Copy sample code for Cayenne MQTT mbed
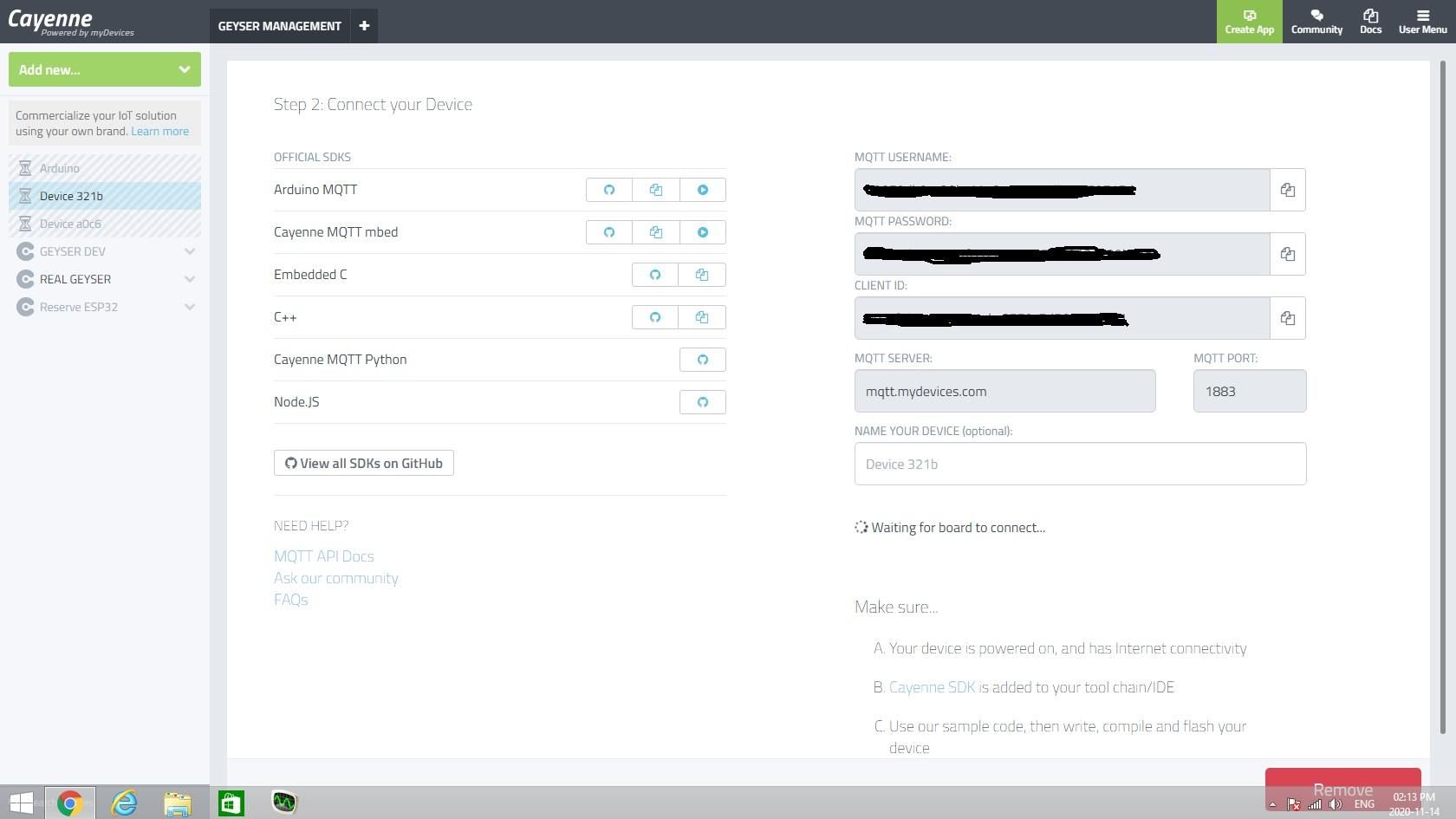The height and width of the screenshot is (819, 1456). click(656, 232)
